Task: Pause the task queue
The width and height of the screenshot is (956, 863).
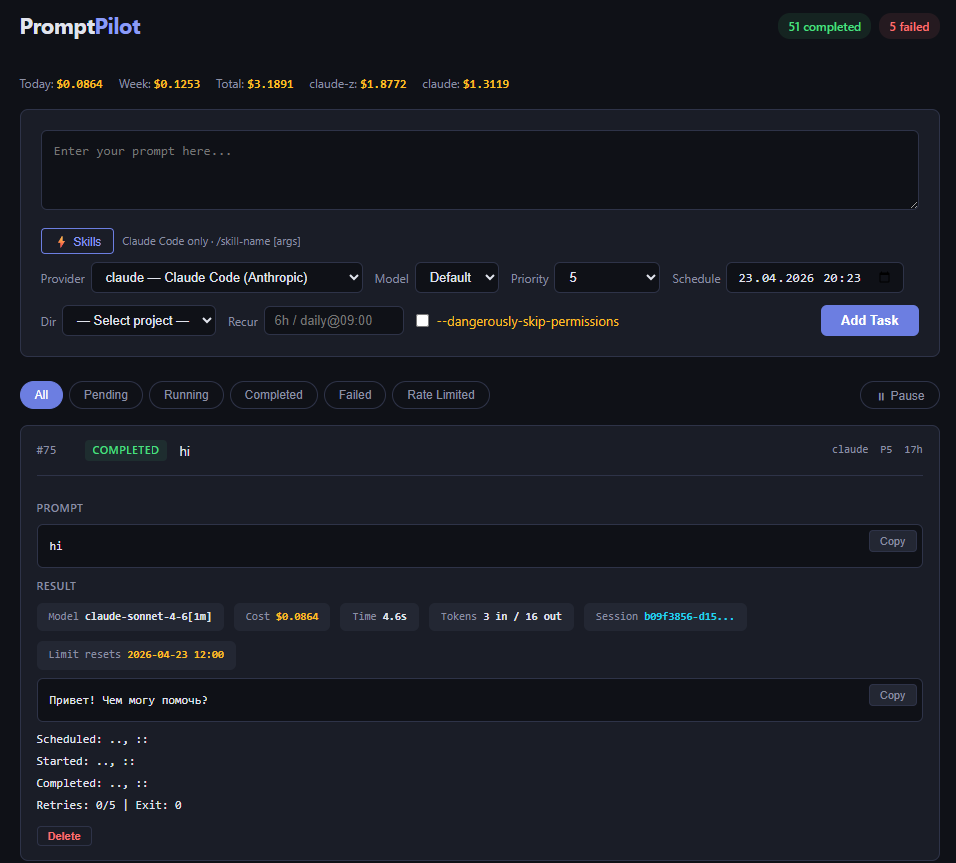Action: tap(899, 395)
